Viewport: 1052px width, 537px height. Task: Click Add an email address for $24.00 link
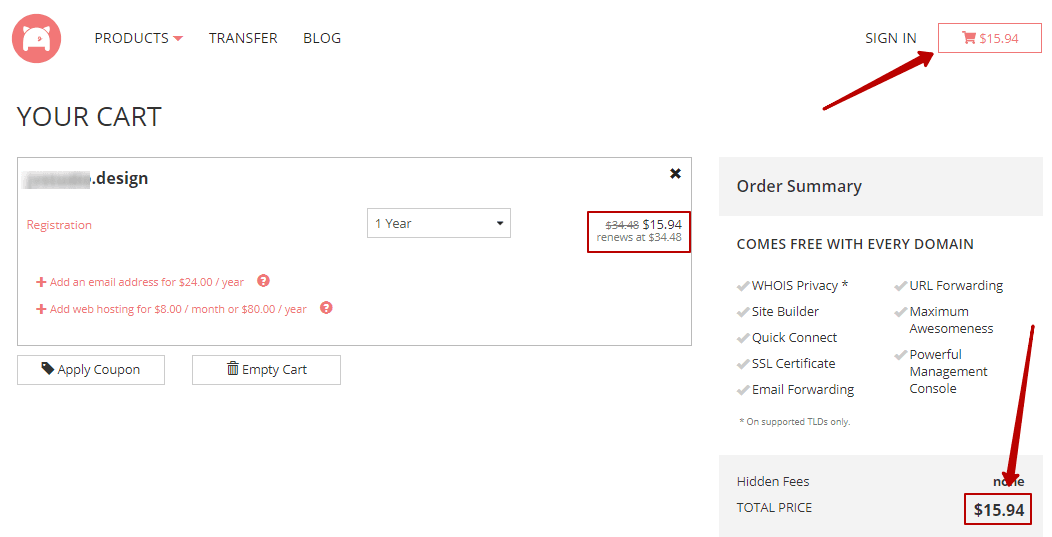point(147,282)
